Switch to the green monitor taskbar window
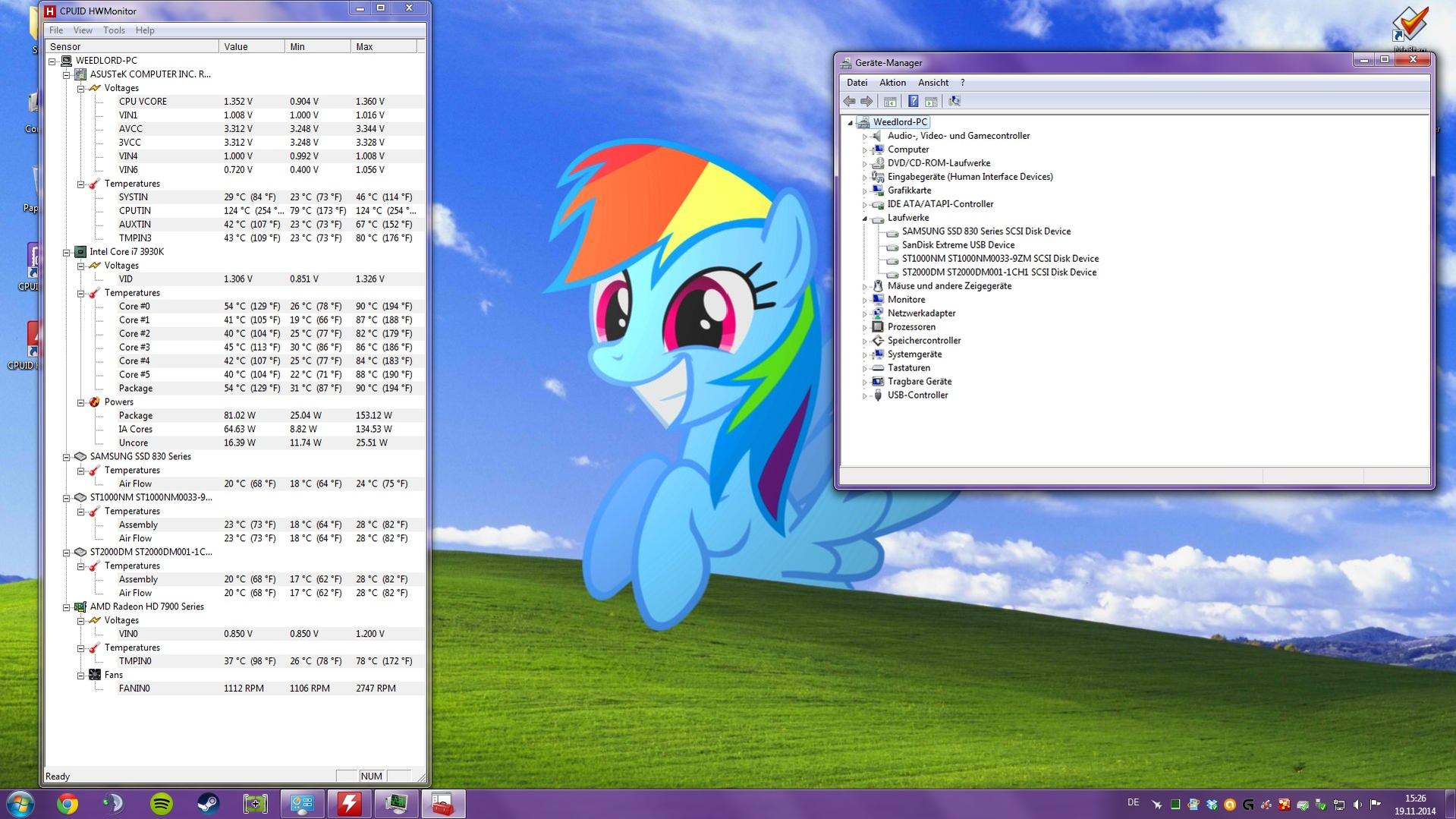 coord(396,804)
